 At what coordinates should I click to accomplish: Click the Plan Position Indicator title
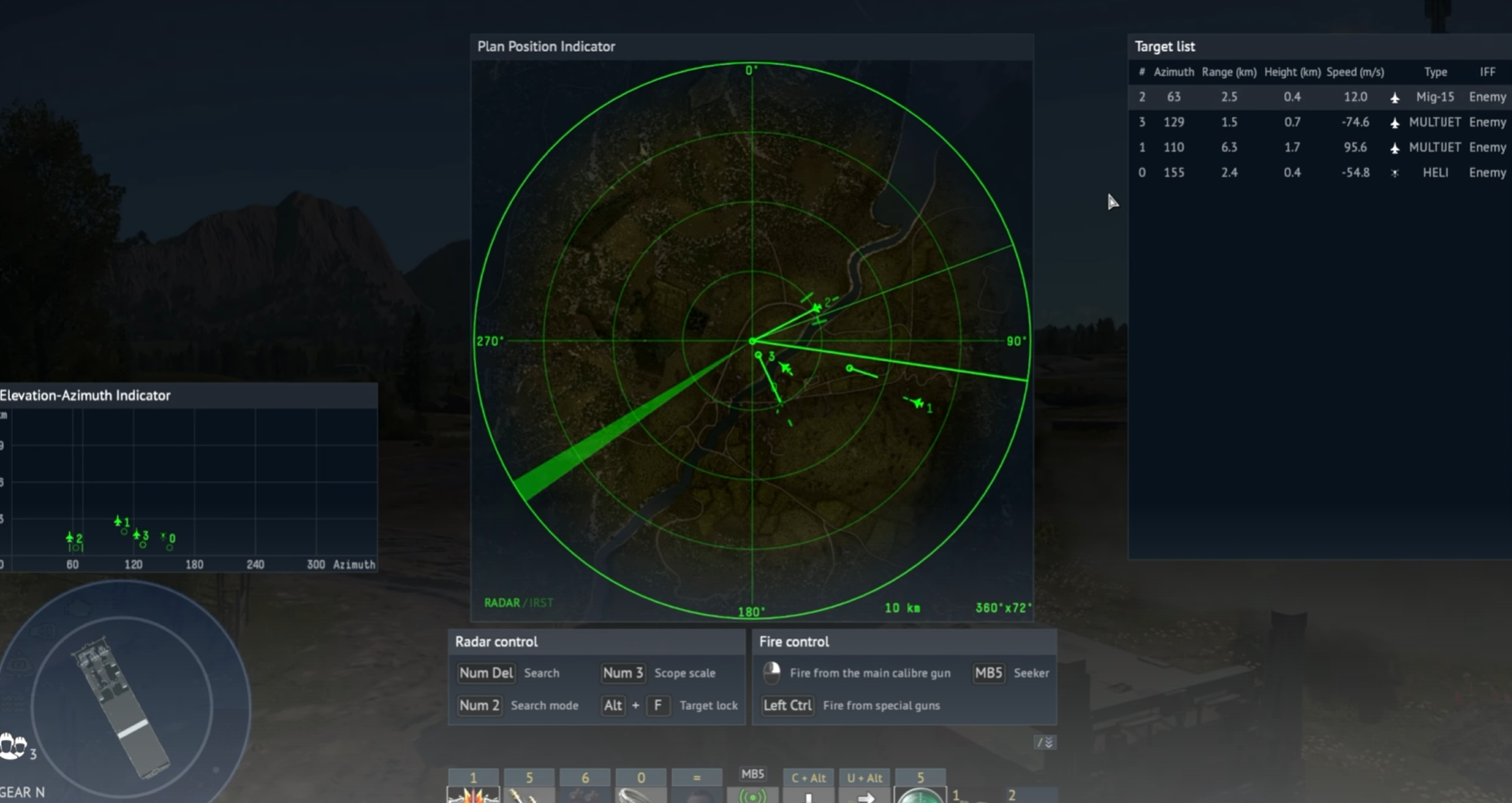coord(546,46)
